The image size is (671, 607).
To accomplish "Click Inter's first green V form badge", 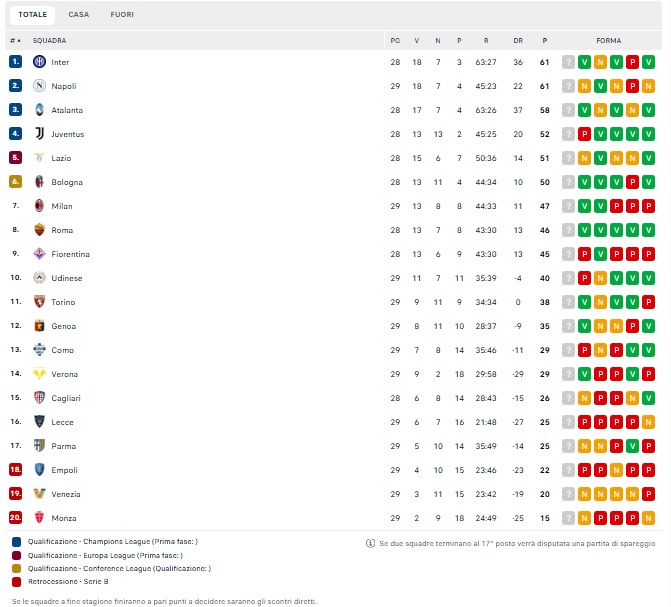I will 584,62.
